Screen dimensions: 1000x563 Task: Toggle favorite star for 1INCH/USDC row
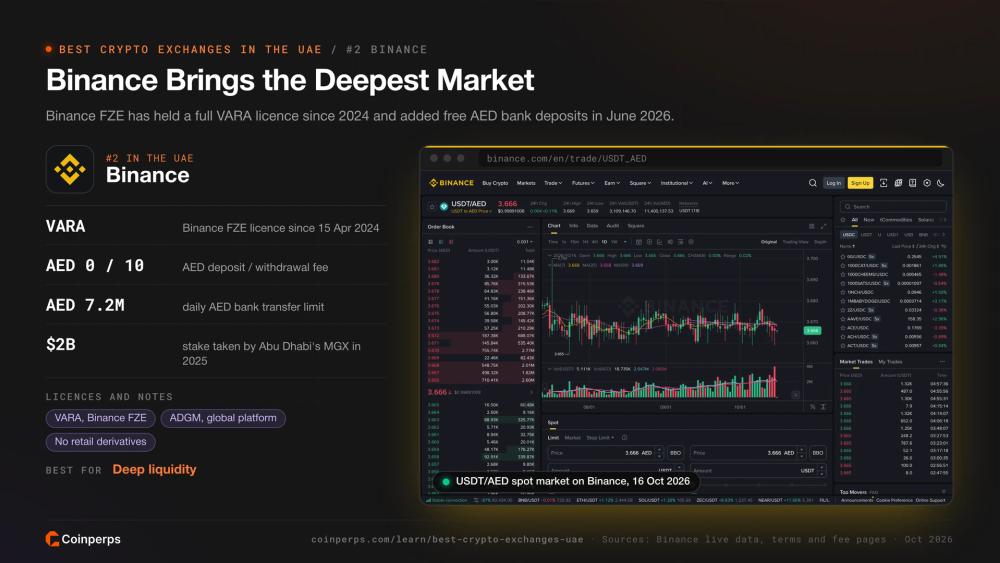(842, 292)
